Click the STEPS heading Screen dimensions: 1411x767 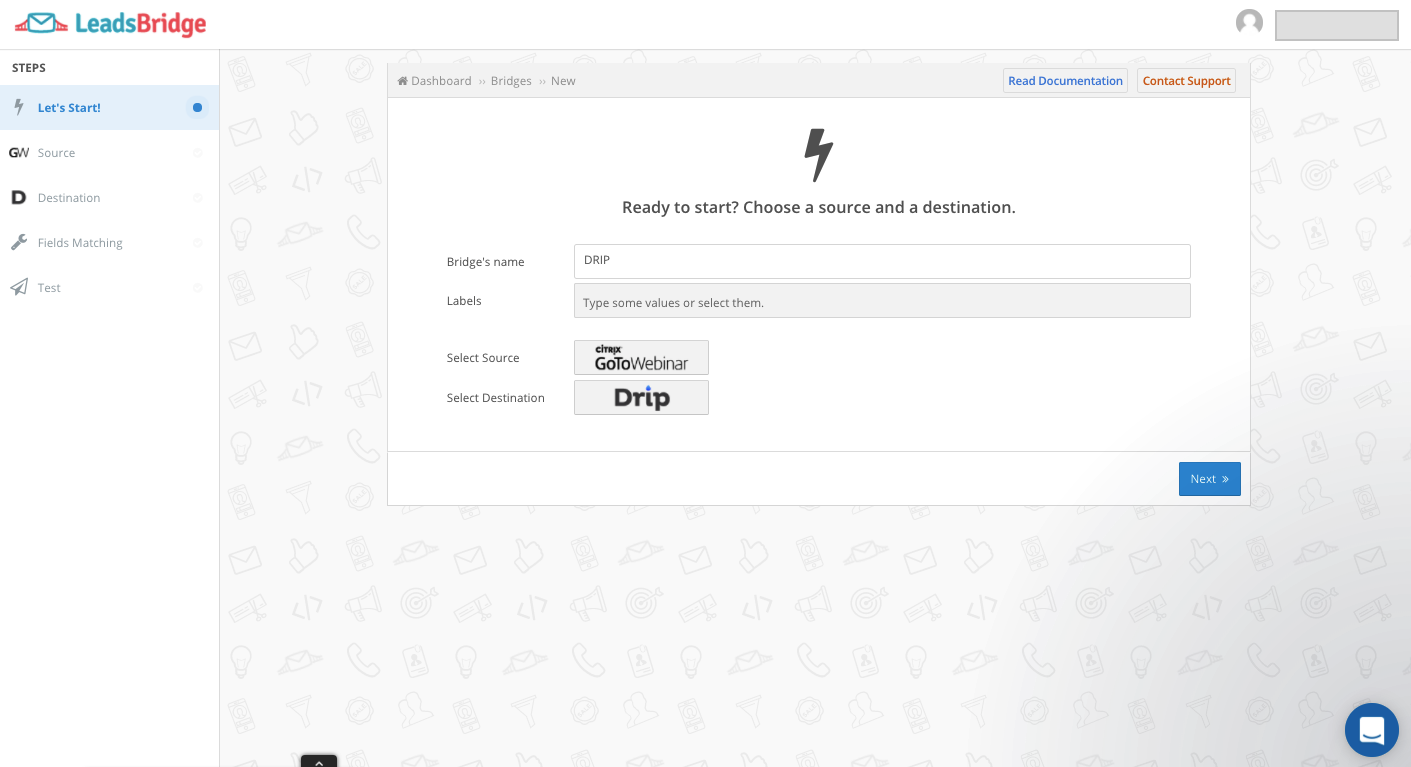pos(29,68)
